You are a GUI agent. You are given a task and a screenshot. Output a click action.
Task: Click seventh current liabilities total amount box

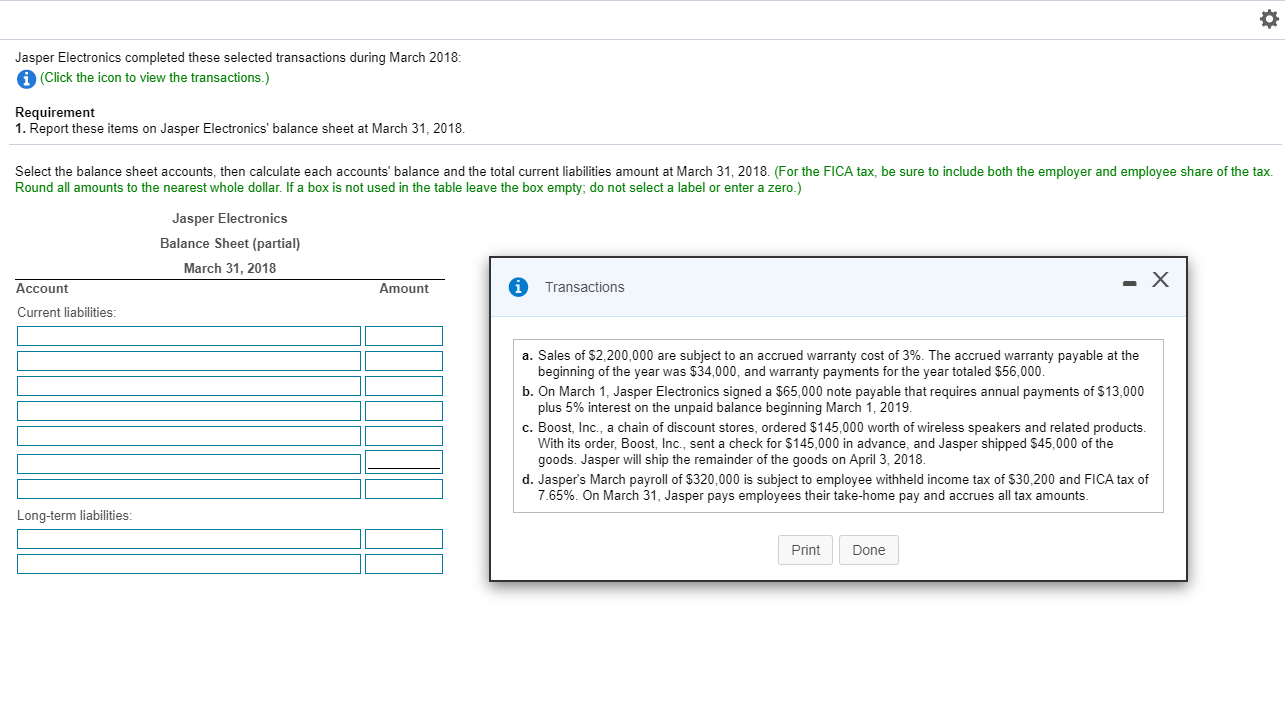[404, 489]
